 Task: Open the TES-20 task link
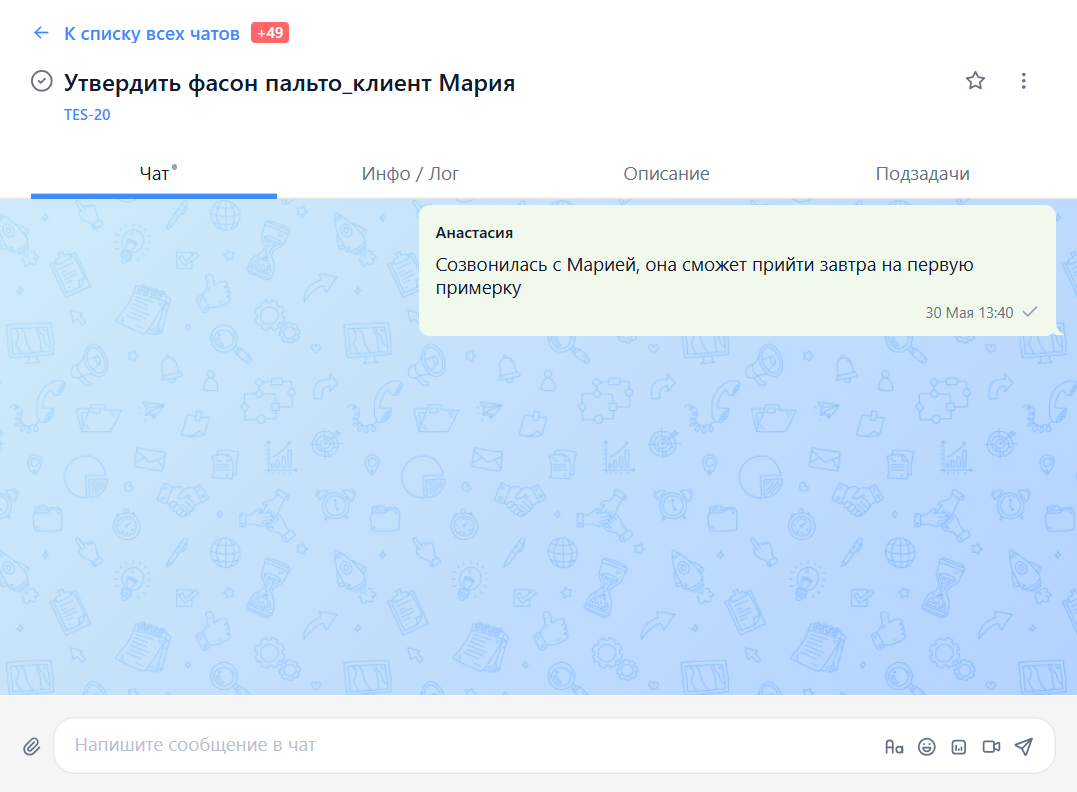85,114
